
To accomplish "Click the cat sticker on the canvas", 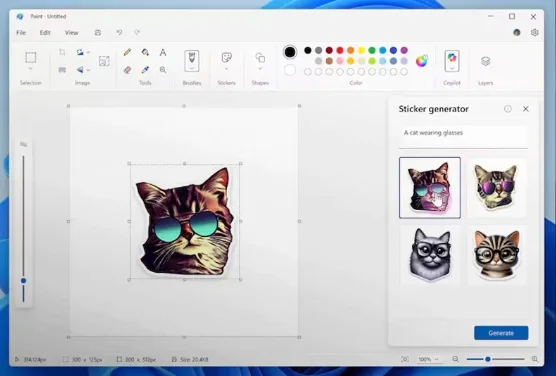I will 185,222.
